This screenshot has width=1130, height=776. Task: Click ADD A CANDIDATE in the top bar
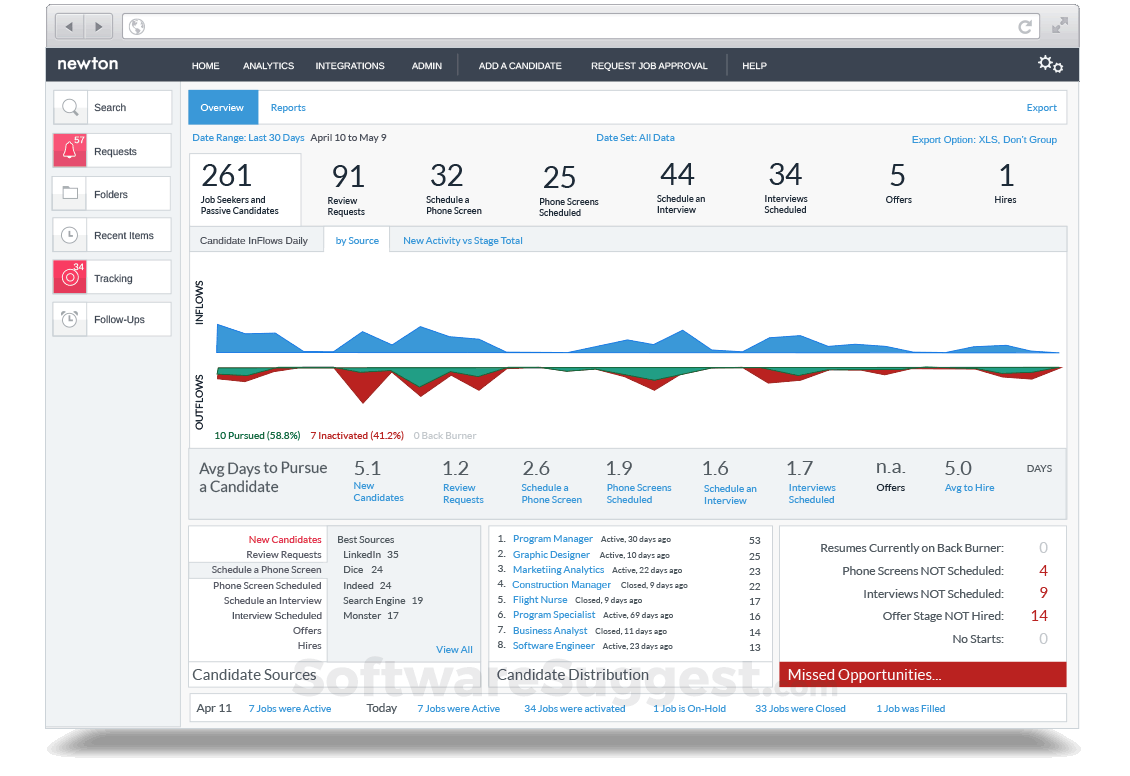click(x=520, y=65)
